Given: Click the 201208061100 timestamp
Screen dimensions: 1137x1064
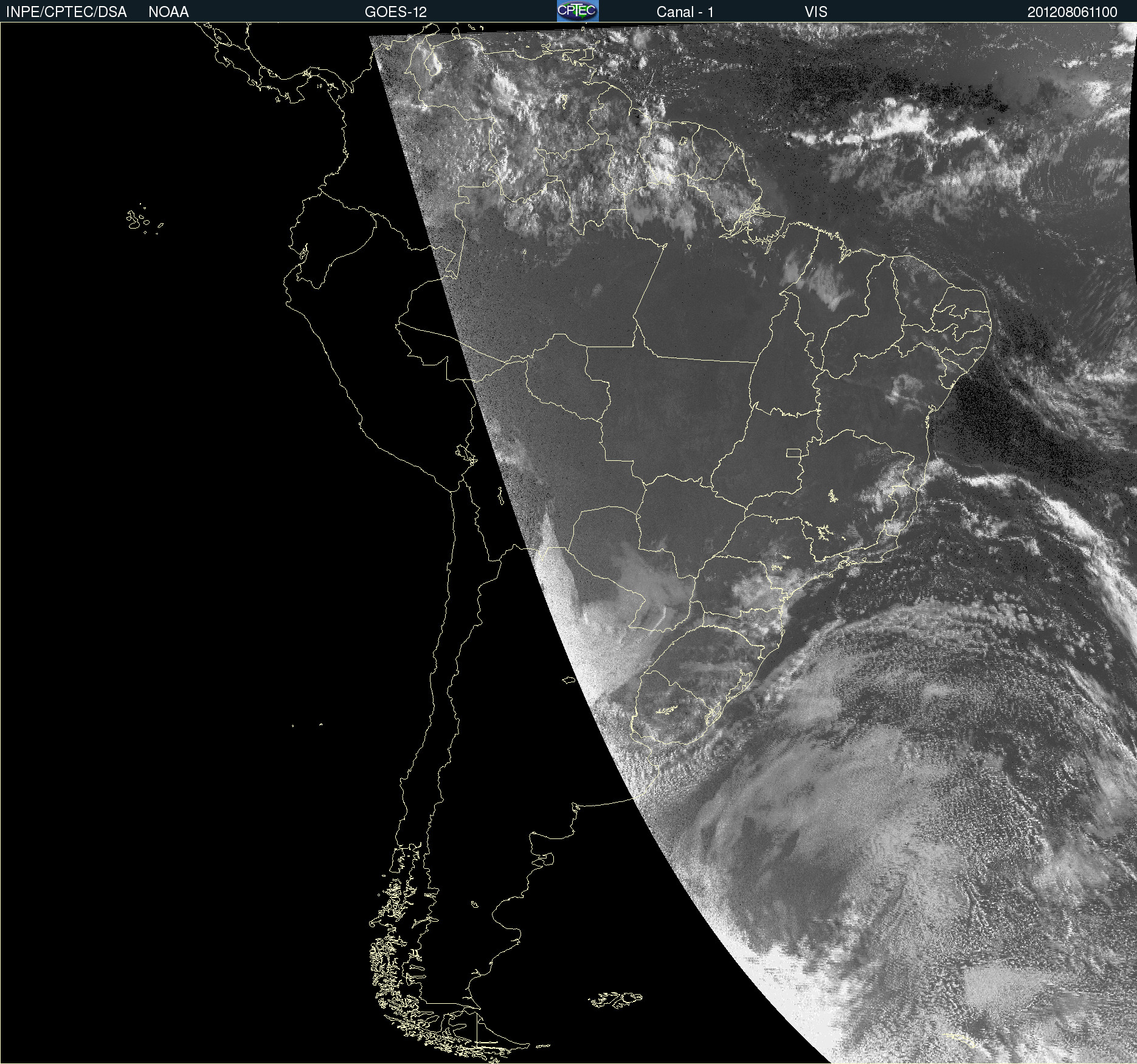Looking at the screenshot, I should [x=1073, y=12].
